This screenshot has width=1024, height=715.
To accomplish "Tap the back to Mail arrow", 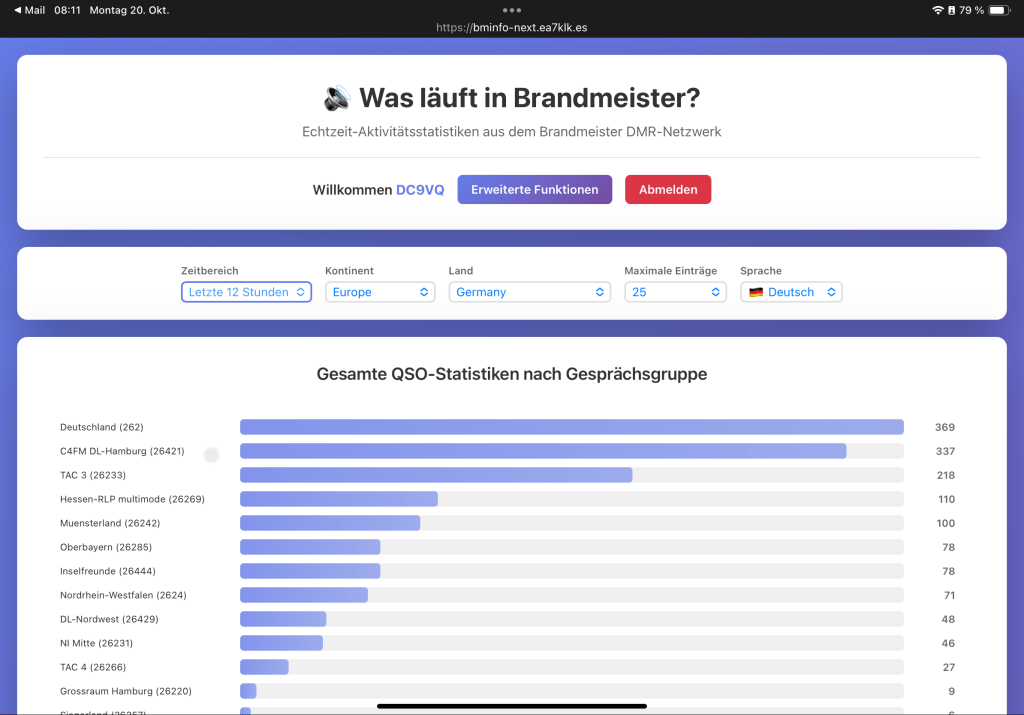I will coord(18,10).
